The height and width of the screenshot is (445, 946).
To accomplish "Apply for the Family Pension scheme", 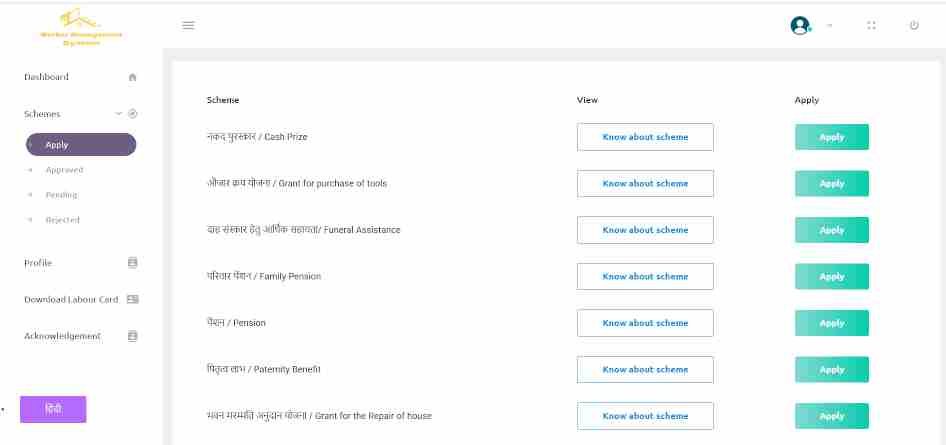I will (x=832, y=276).
